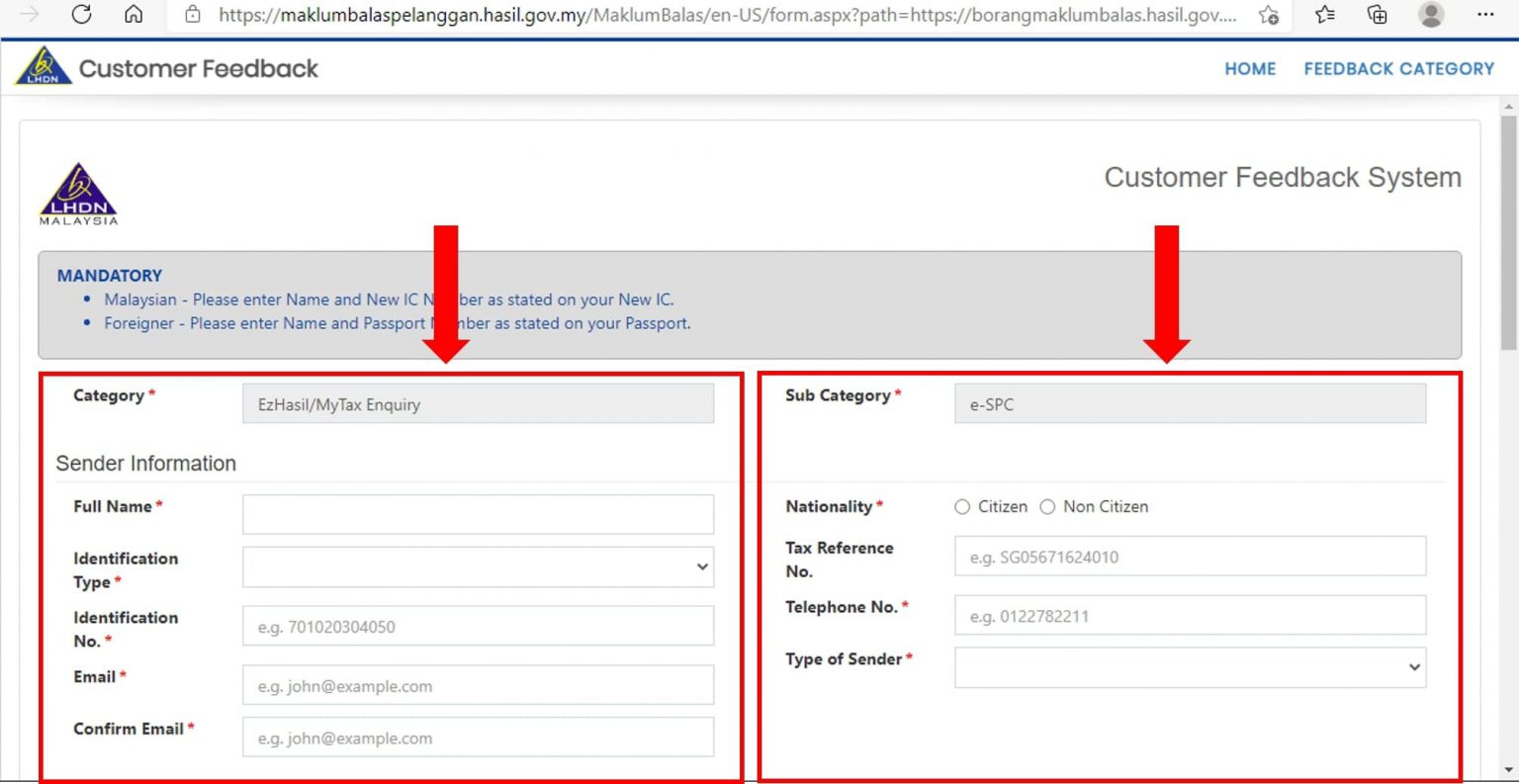
Task: Select the Non Citizen radio button
Action: point(1047,507)
